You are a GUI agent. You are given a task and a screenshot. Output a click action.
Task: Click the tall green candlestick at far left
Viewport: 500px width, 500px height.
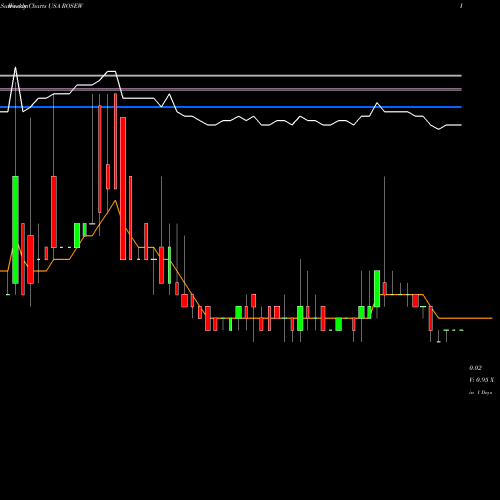(x=15, y=230)
